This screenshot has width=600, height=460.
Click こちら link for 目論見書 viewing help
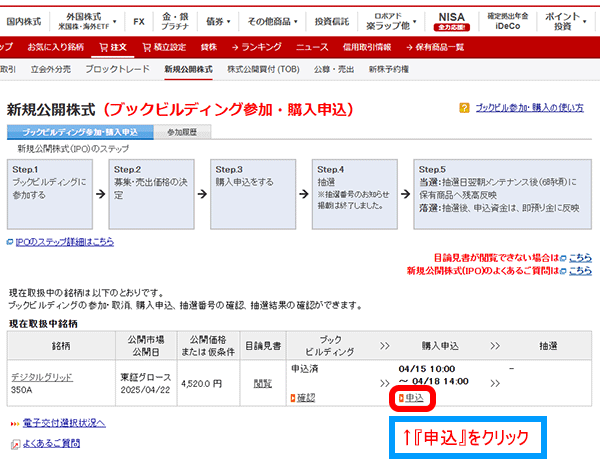click(x=580, y=258)
